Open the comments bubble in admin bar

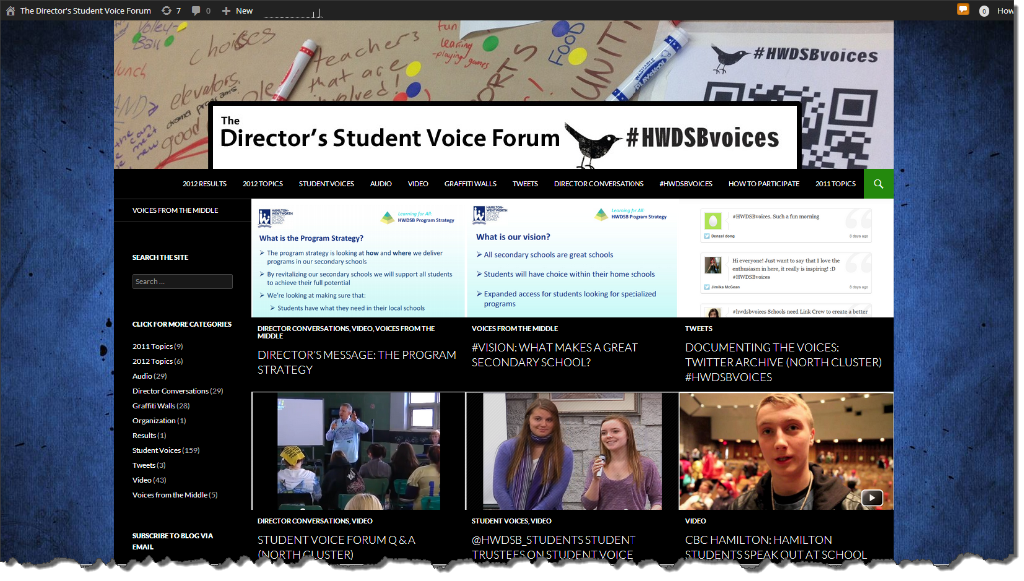coord(196,11)
